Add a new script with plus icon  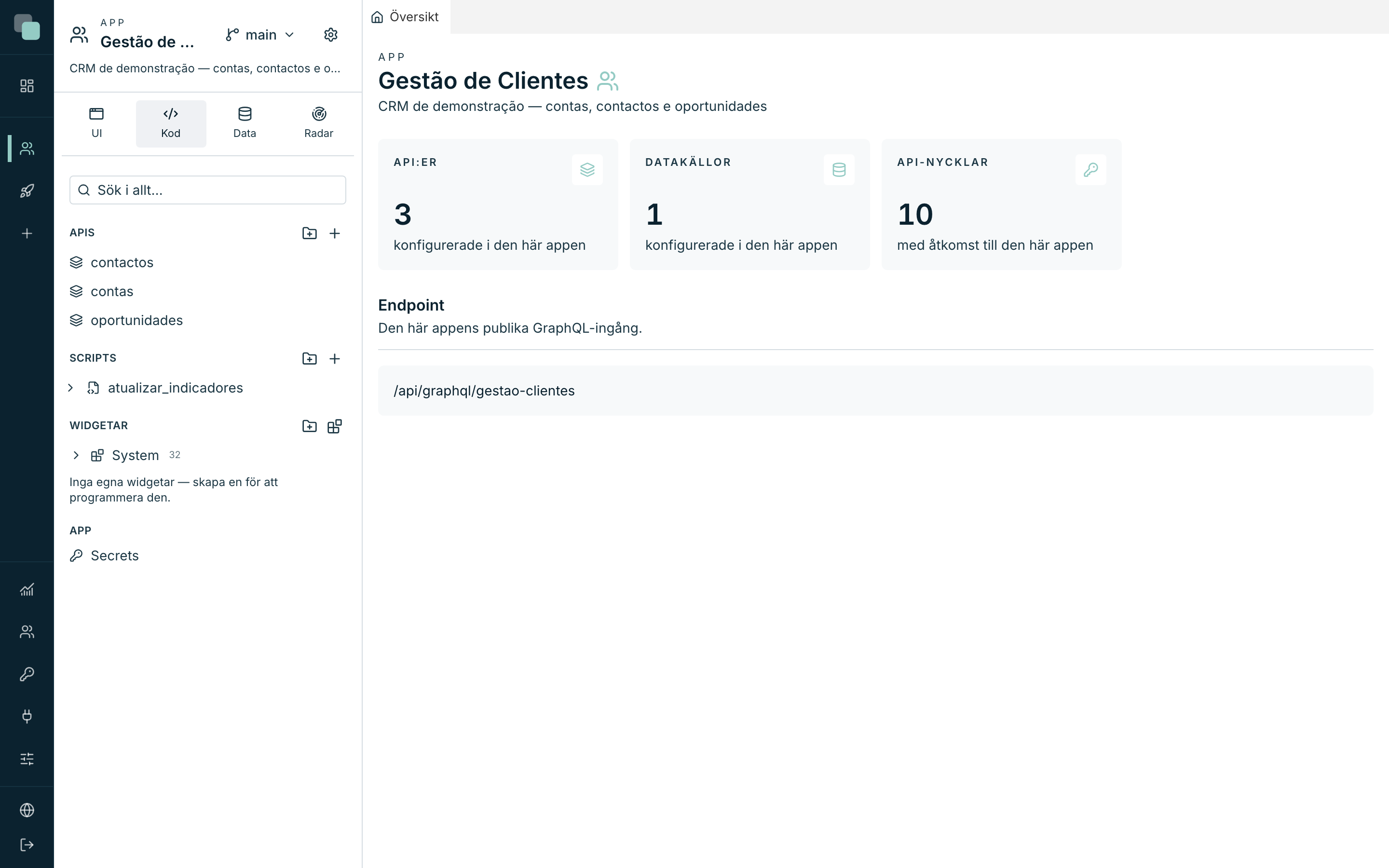click(335, 359)
